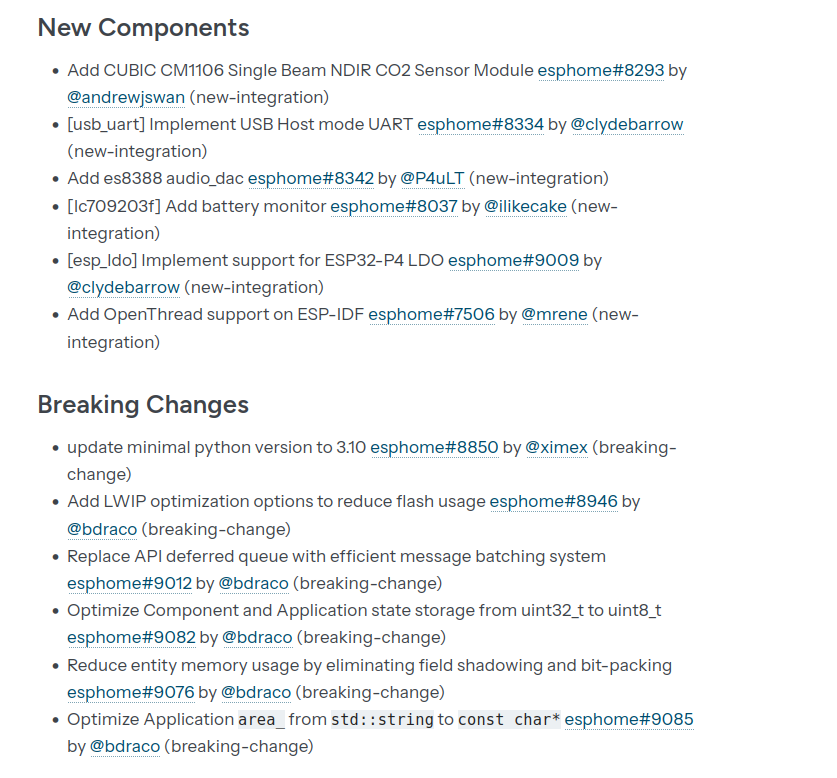Image resolution: width=837 pixels, height=778 pixels.
Task: Open esphome#8850 python version link
Action: point(434,447)
